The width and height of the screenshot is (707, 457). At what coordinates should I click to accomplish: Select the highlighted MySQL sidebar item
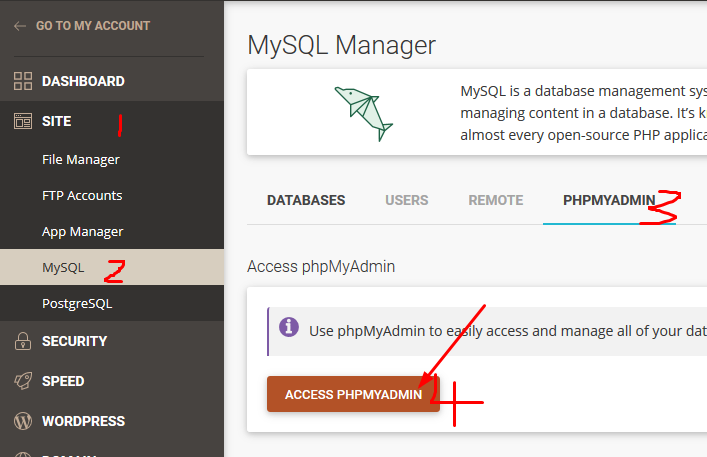[63, 267]
